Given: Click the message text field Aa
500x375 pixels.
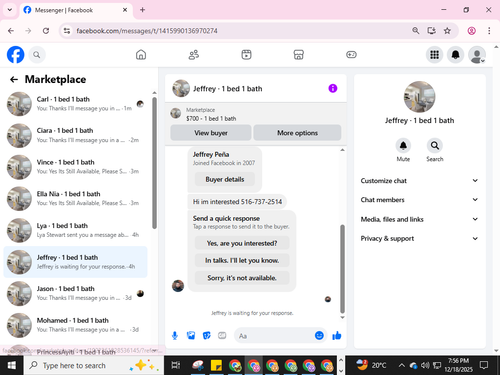Looking at the screenshot, I should 274,336.
